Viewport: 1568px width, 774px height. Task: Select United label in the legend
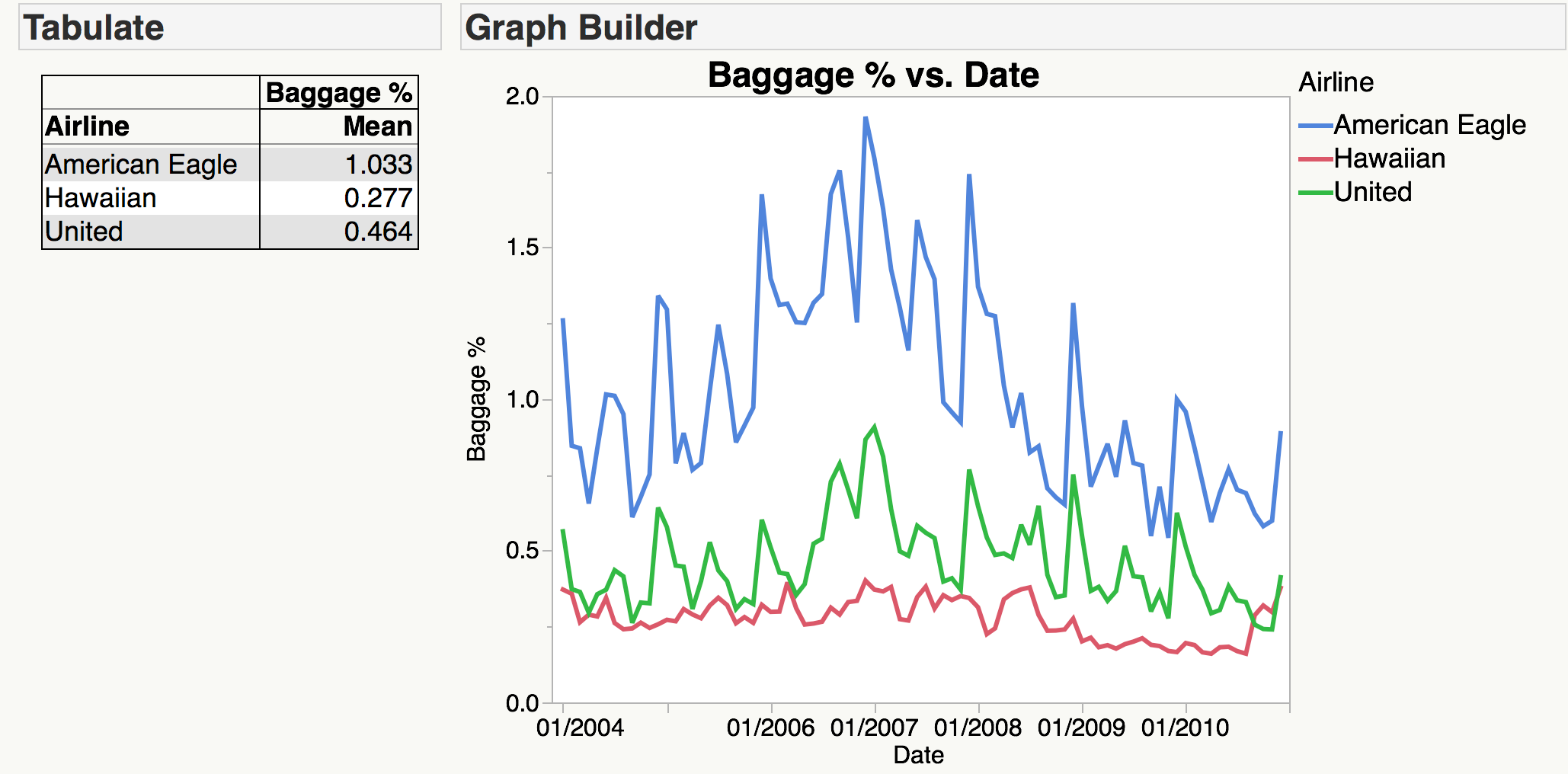tap(1373, 192)
